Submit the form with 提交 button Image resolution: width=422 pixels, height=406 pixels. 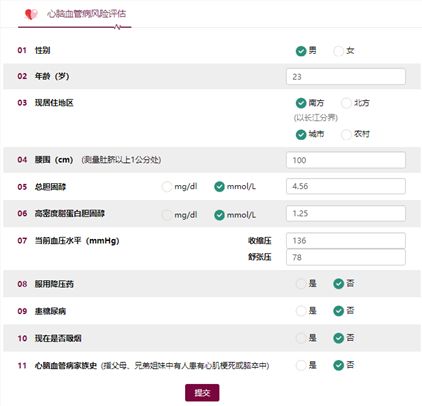click(x=202, y=393)
